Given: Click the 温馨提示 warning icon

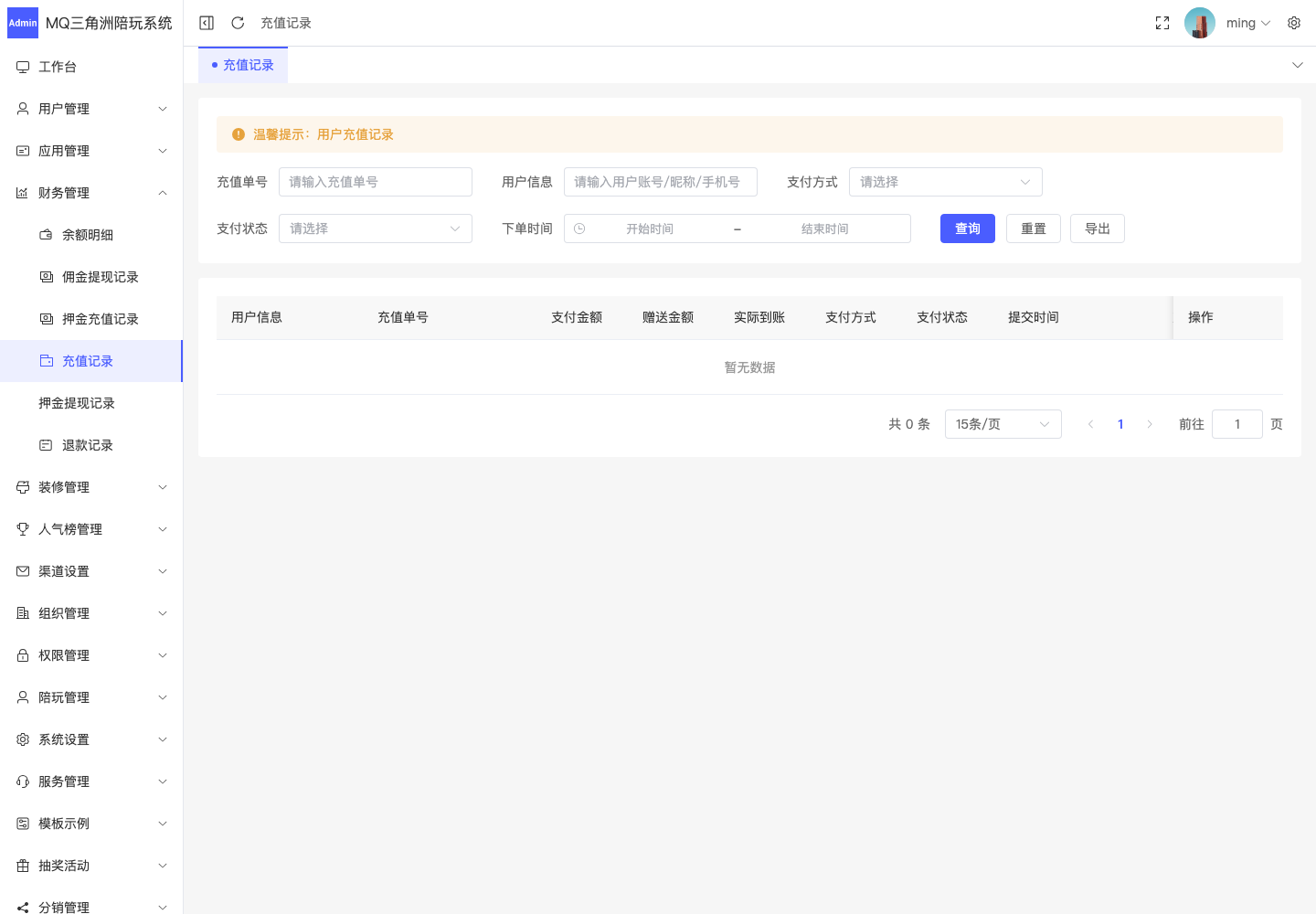Looking at the screenshot, I should coord(239,134).
